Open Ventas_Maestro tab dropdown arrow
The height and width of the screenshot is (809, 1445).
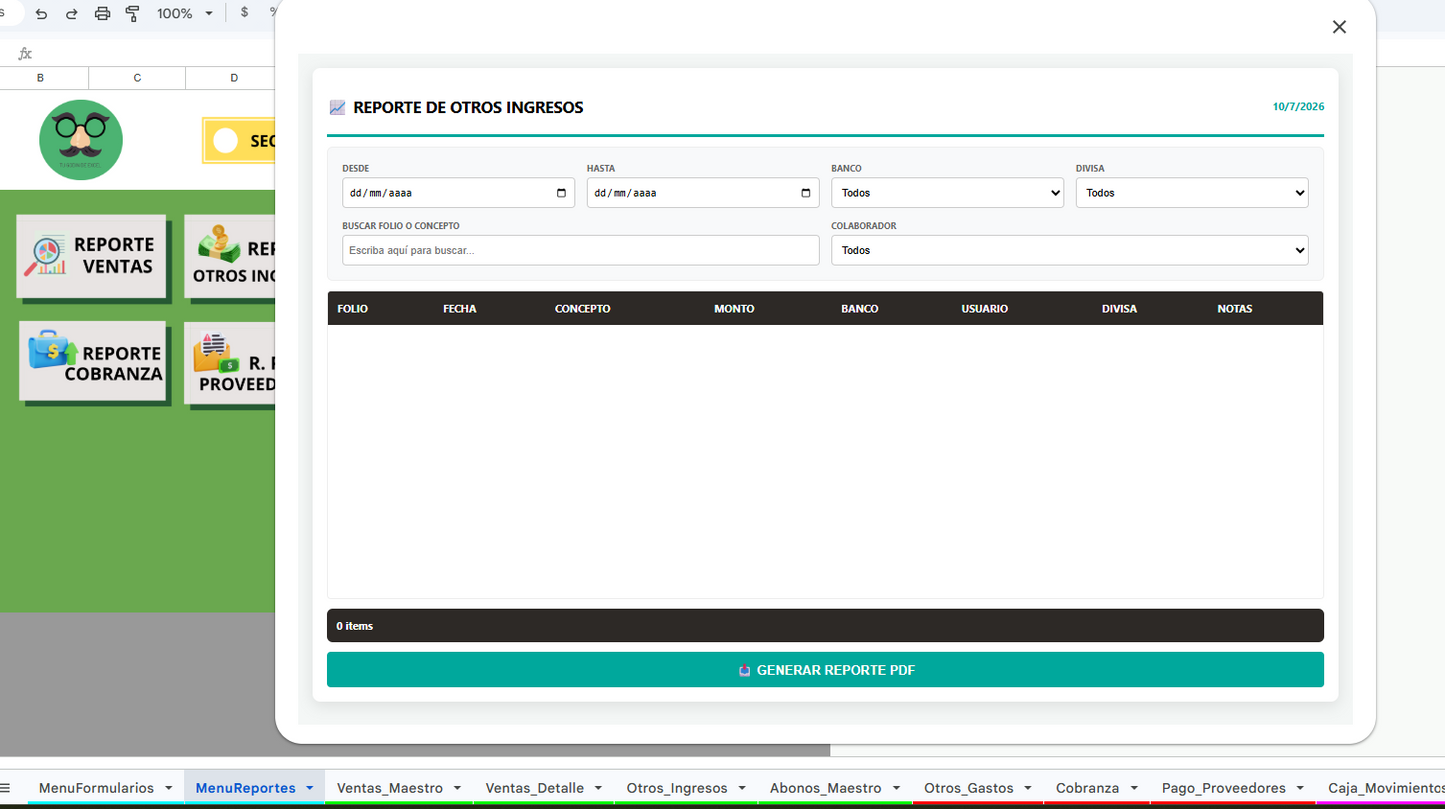click(457, 788)
